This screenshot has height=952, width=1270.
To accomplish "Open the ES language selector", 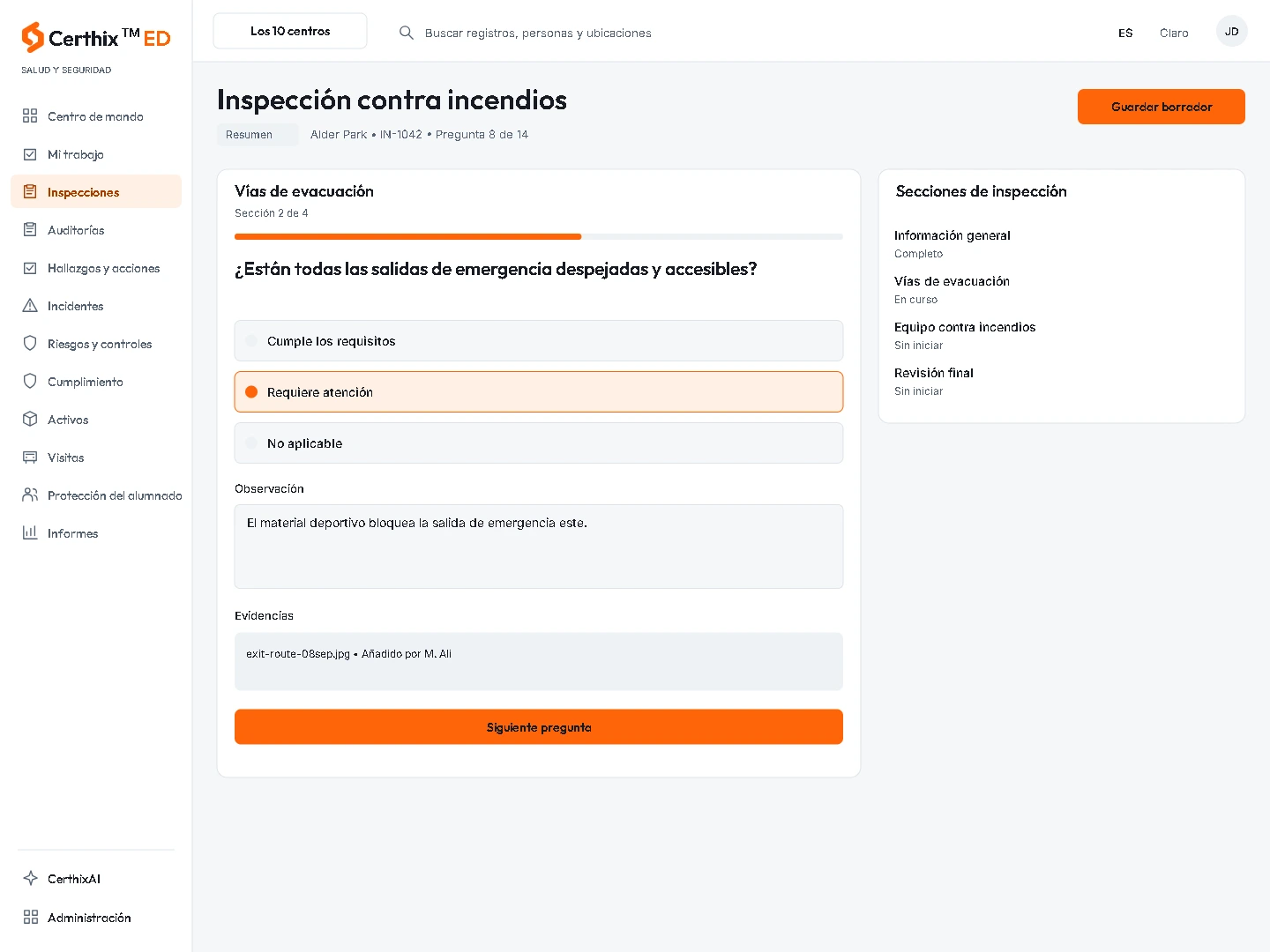I will click(x=1125, y=33).
